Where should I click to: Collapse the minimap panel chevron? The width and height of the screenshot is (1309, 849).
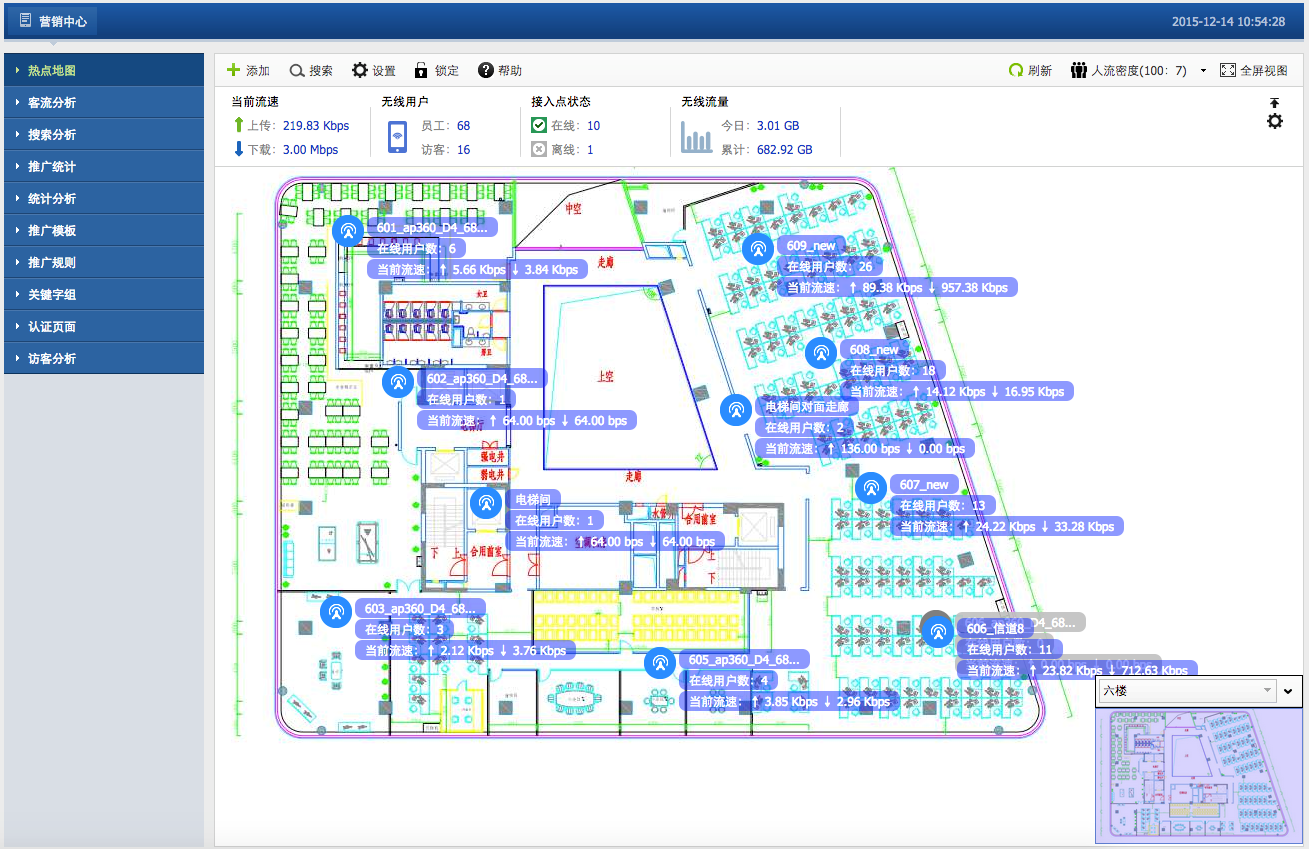tap(1289, 690)
